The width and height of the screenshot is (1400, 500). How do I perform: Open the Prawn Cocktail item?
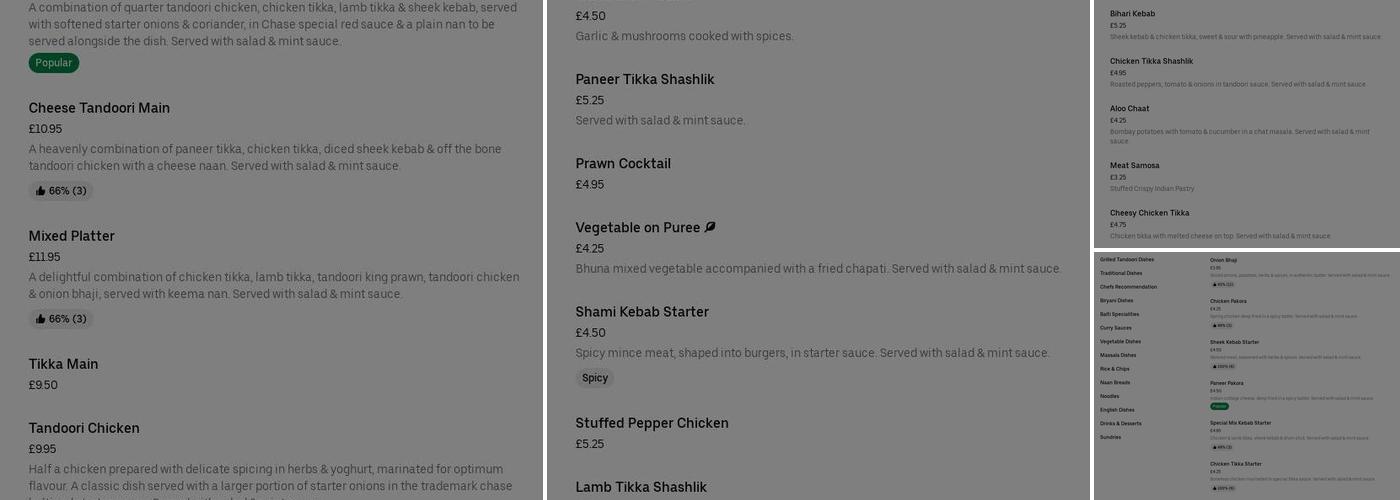click(x=623, y=164)
